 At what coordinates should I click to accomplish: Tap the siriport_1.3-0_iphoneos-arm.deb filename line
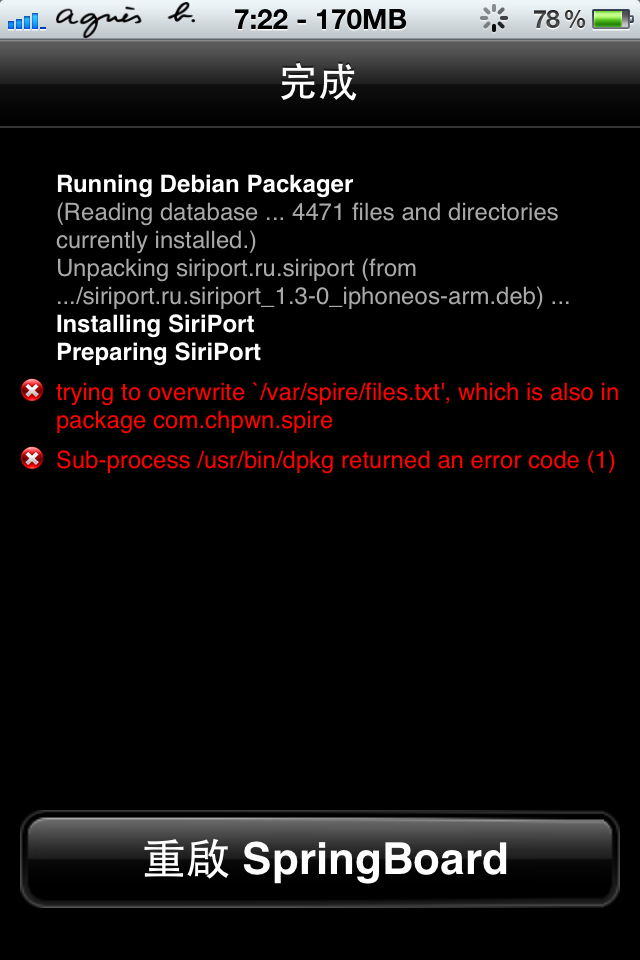(x=312, y=296)
